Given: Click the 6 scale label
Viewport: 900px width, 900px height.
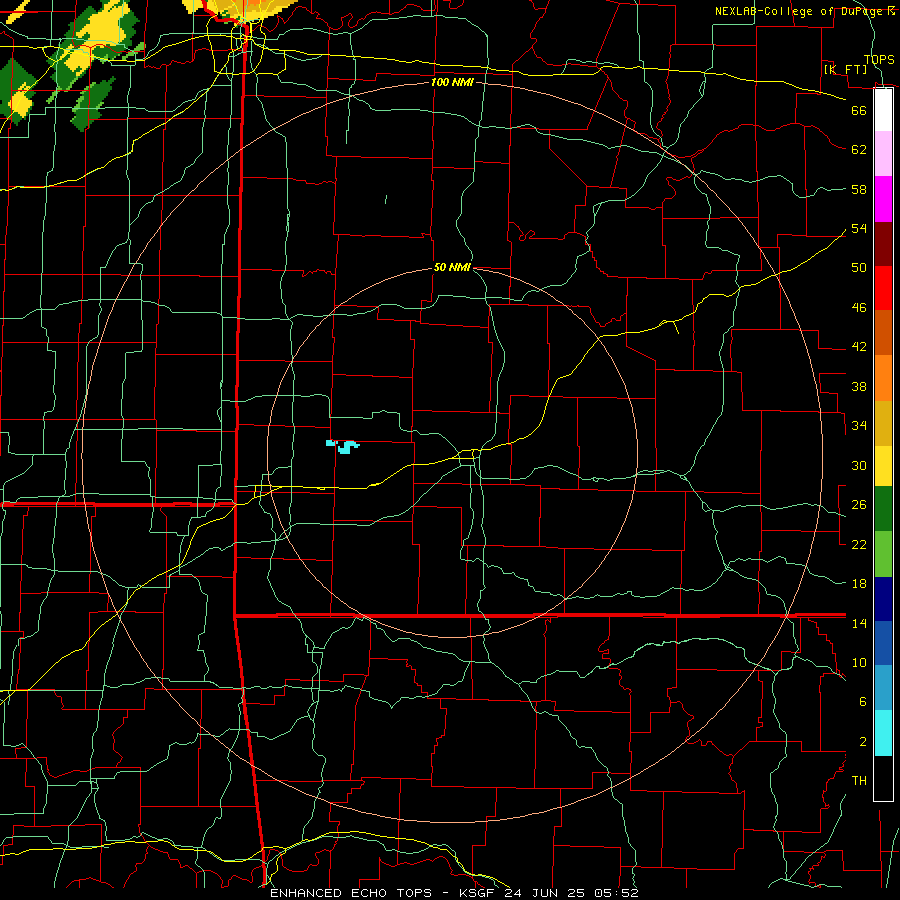Looking at the screenshot, I should point(862,701).
